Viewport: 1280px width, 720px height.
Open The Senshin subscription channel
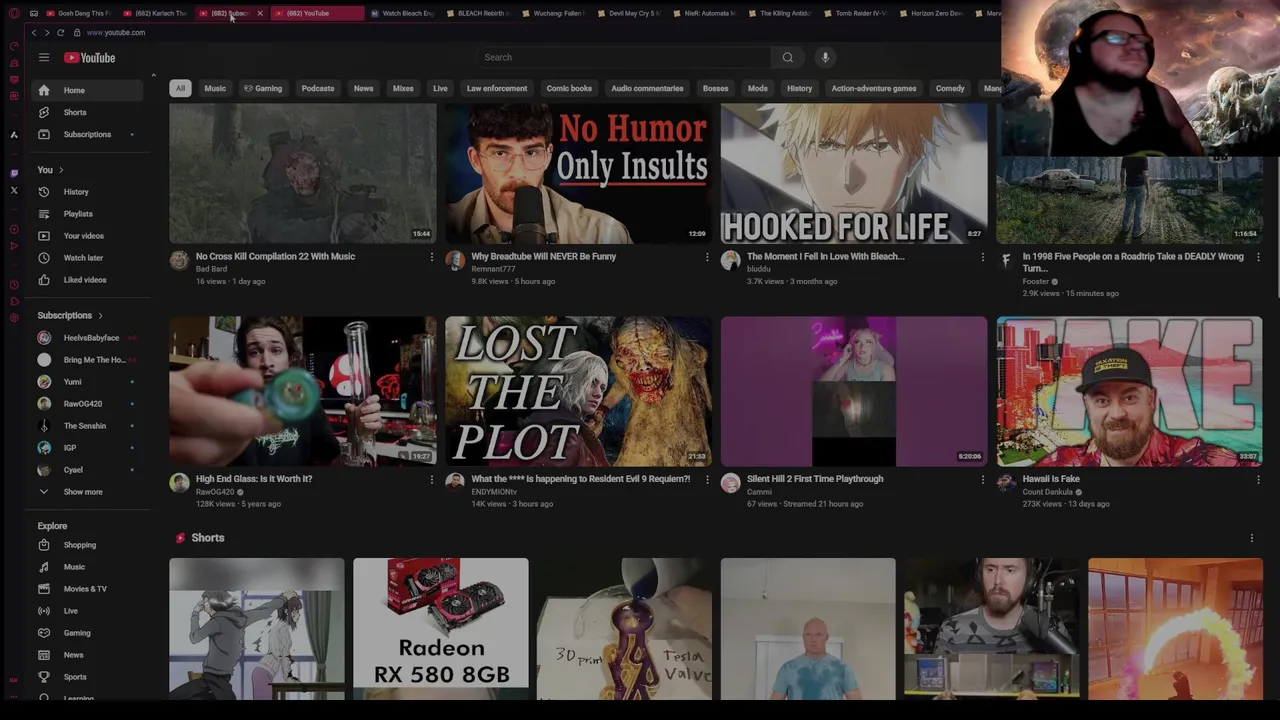pyautogui.click(x=88, y=426)
